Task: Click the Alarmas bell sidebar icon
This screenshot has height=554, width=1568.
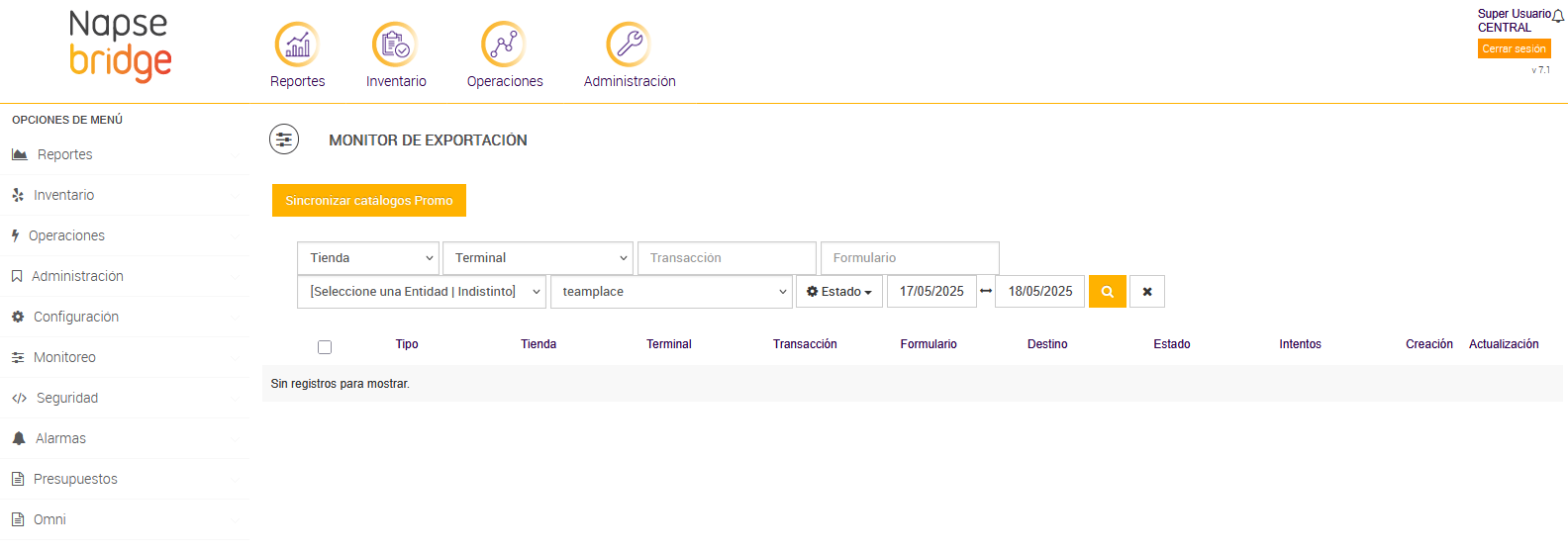Action: pyautogui.click(x=19, y=438)
